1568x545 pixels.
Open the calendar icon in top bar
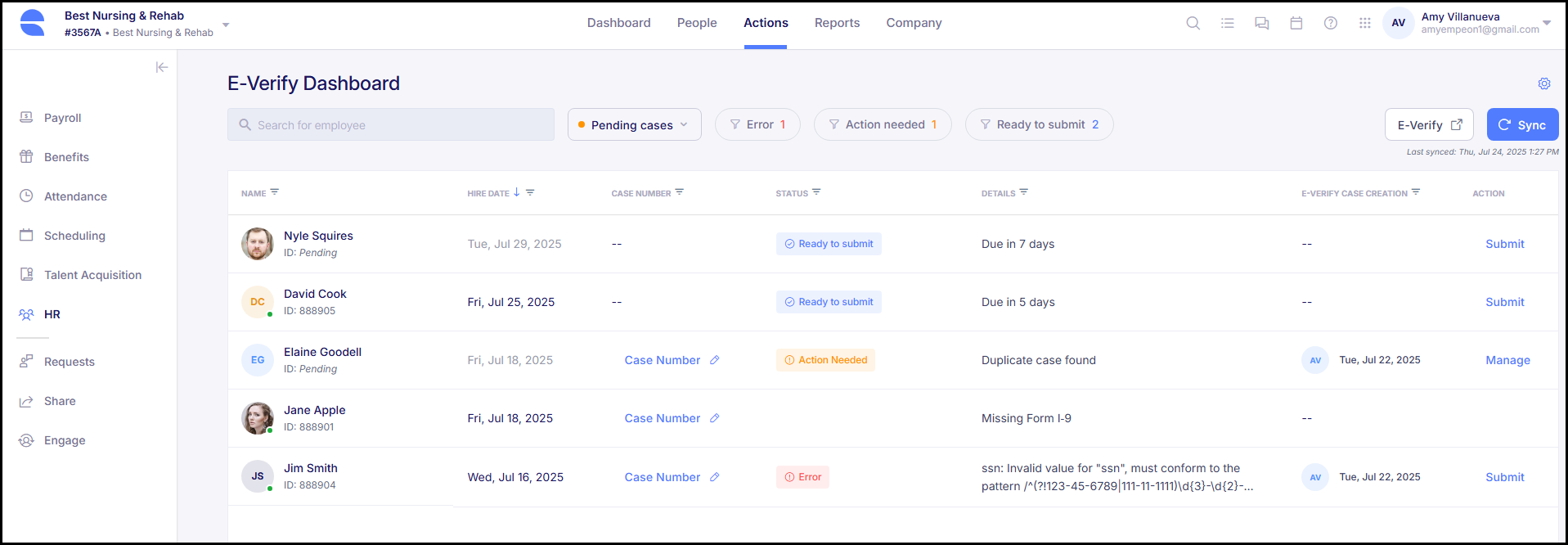1296,23
